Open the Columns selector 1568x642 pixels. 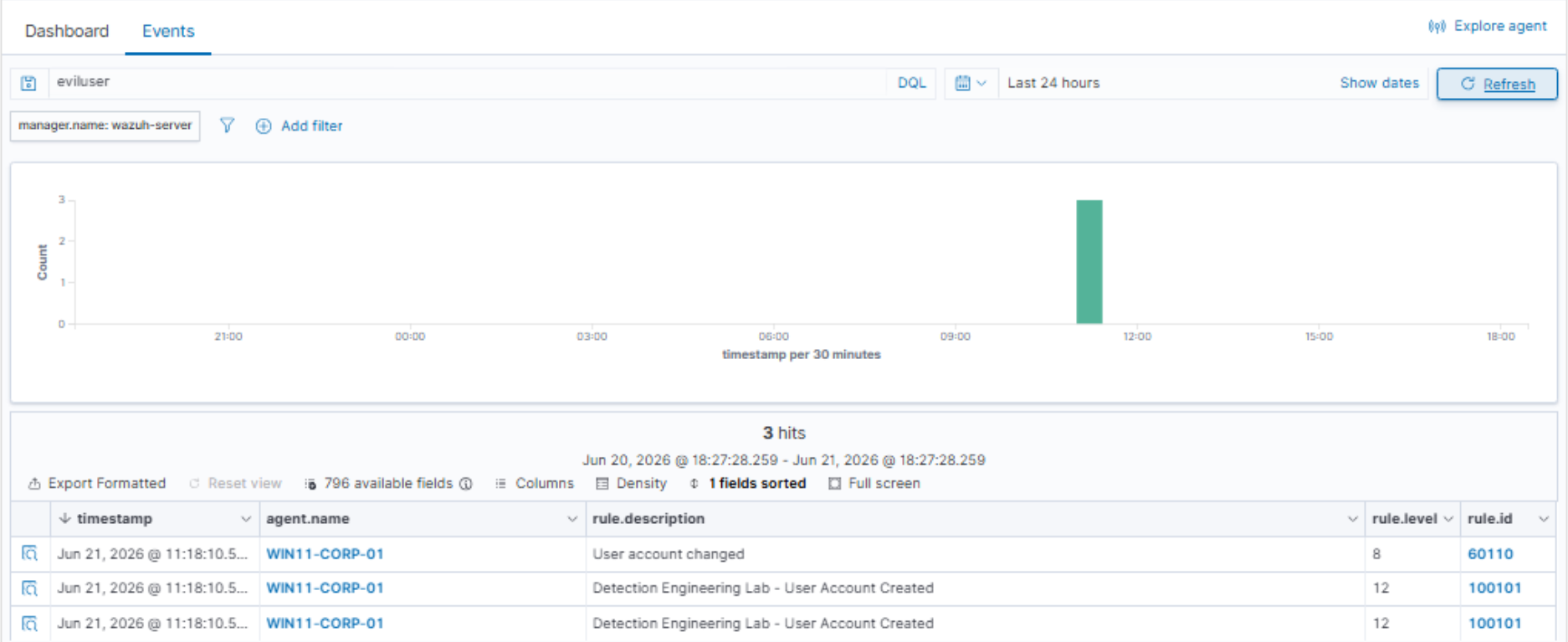(x=535, y=484)
